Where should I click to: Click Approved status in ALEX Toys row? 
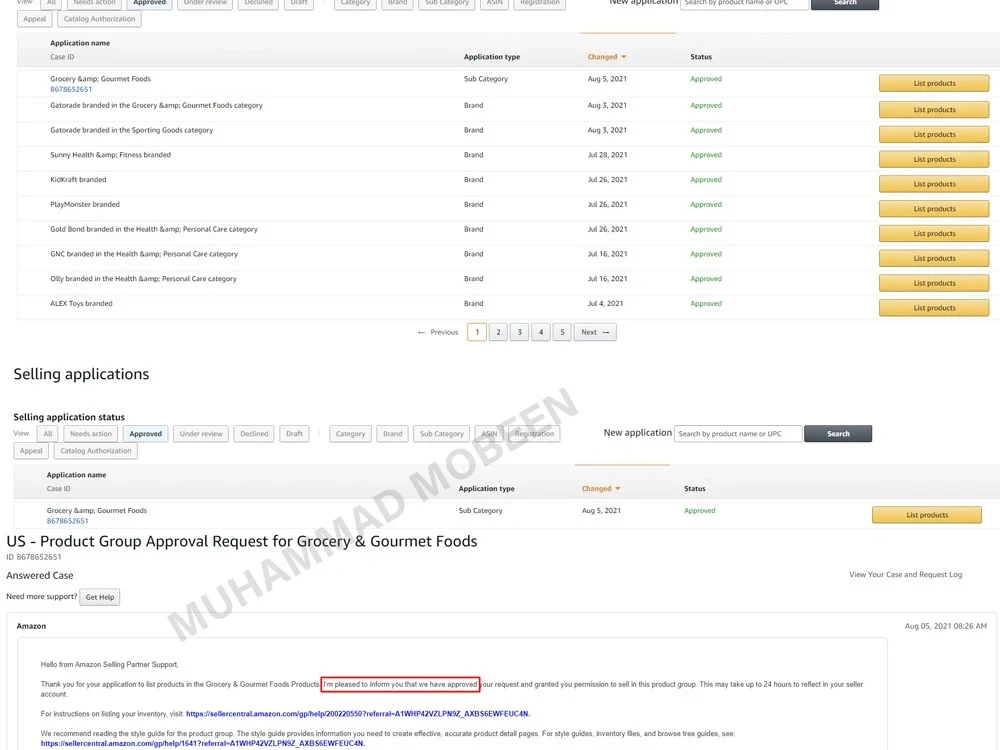click(x=706, y=304)
